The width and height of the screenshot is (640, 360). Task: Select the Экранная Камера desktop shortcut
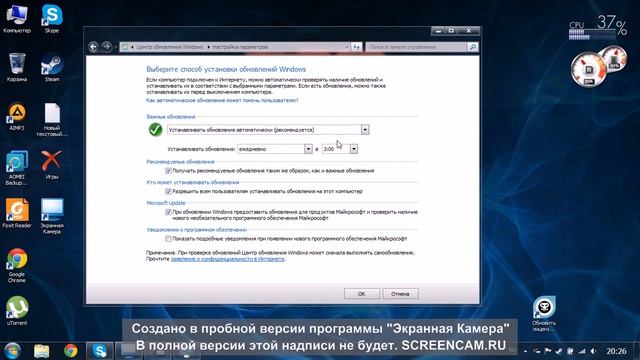point(52,216)
